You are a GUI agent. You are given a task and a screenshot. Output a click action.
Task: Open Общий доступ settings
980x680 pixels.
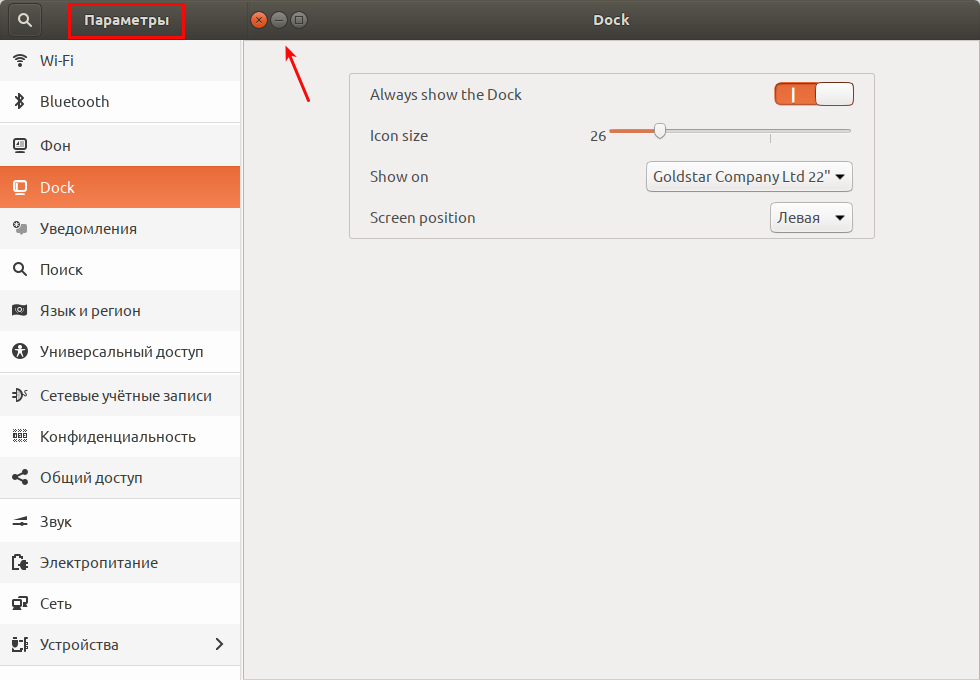coord(120,478)
